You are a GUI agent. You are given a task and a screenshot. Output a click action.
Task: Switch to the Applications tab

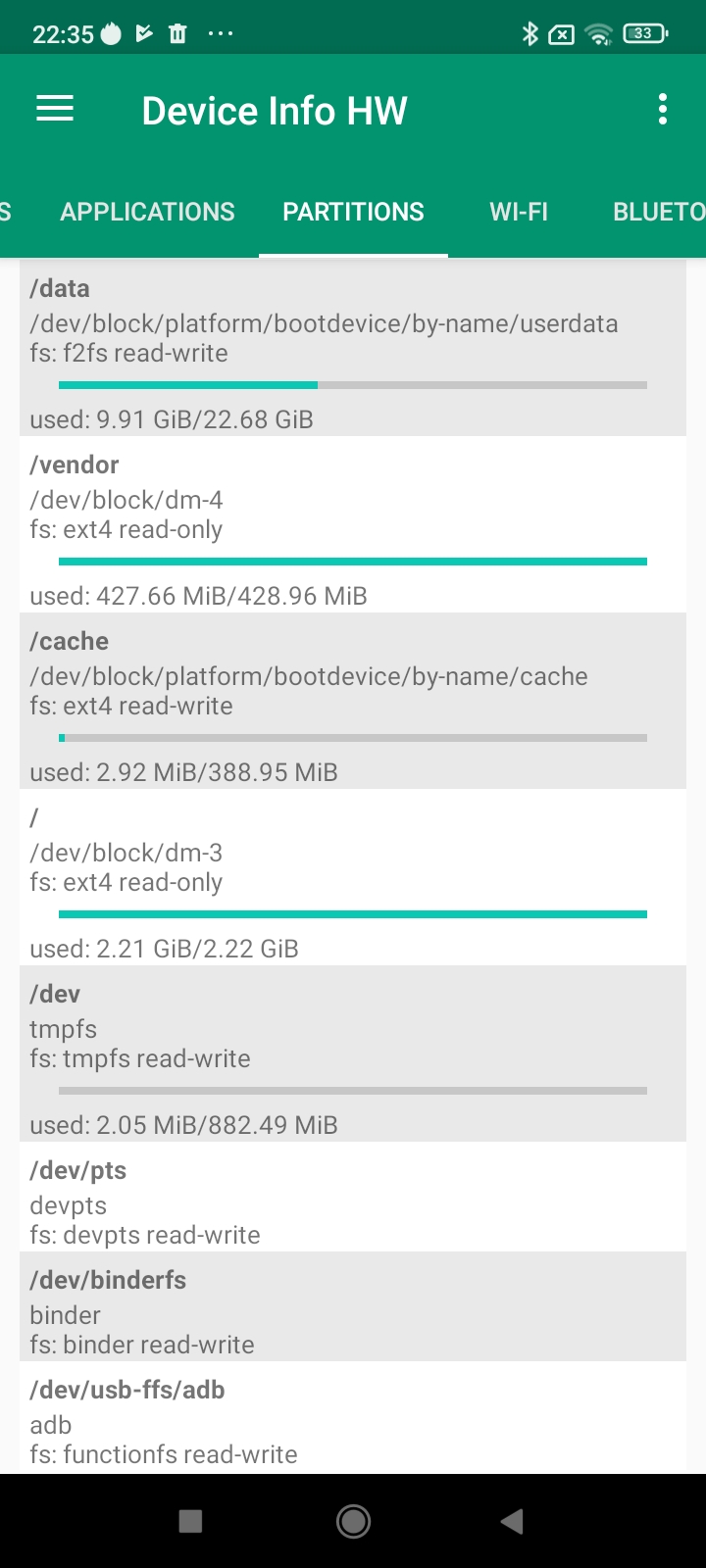[147, 212]
